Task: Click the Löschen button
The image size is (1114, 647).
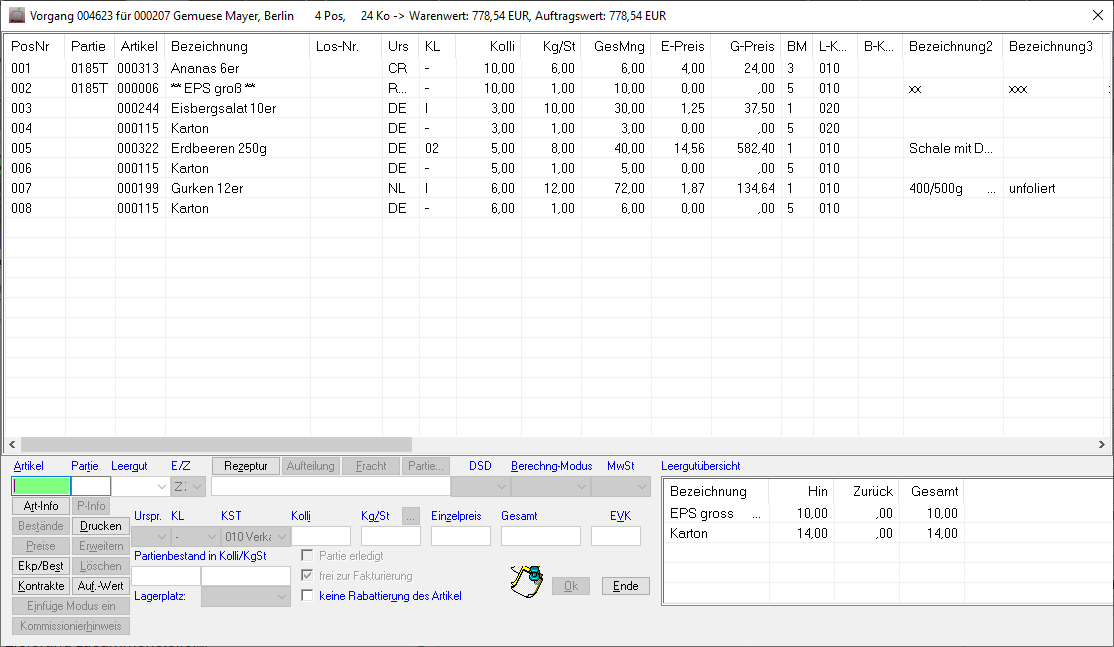Action: coord(101,565)
